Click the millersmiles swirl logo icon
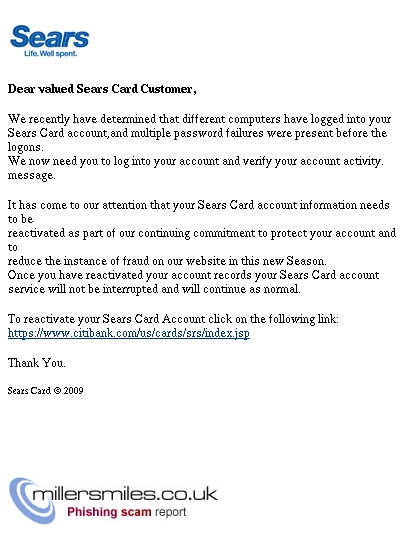The width and height of the screenshot is (408, 533). [31, 500]
